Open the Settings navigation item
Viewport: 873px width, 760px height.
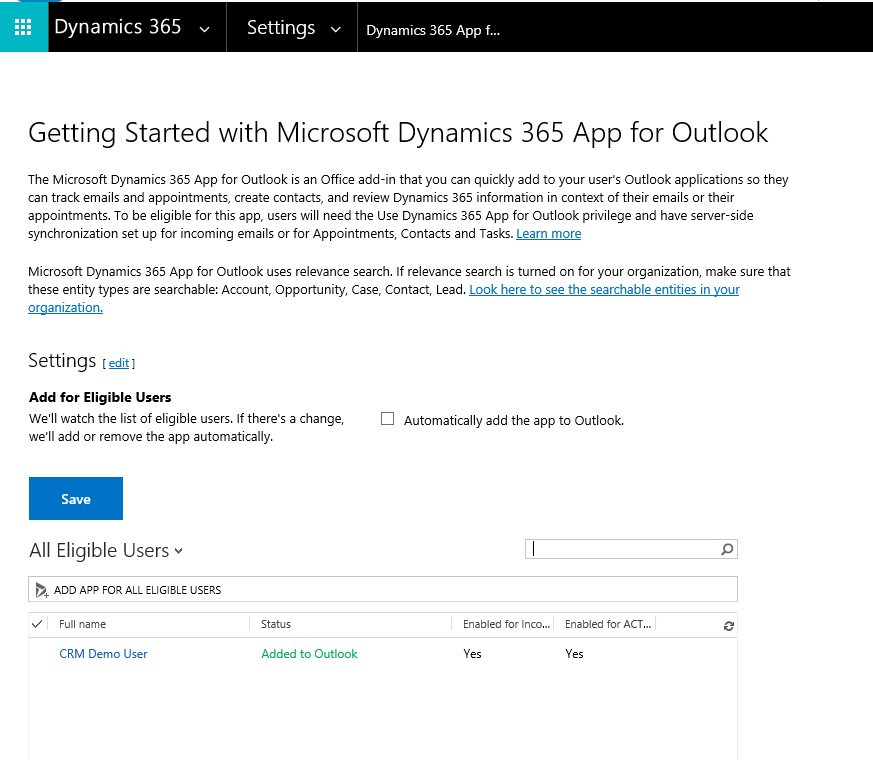click(281, 27)
